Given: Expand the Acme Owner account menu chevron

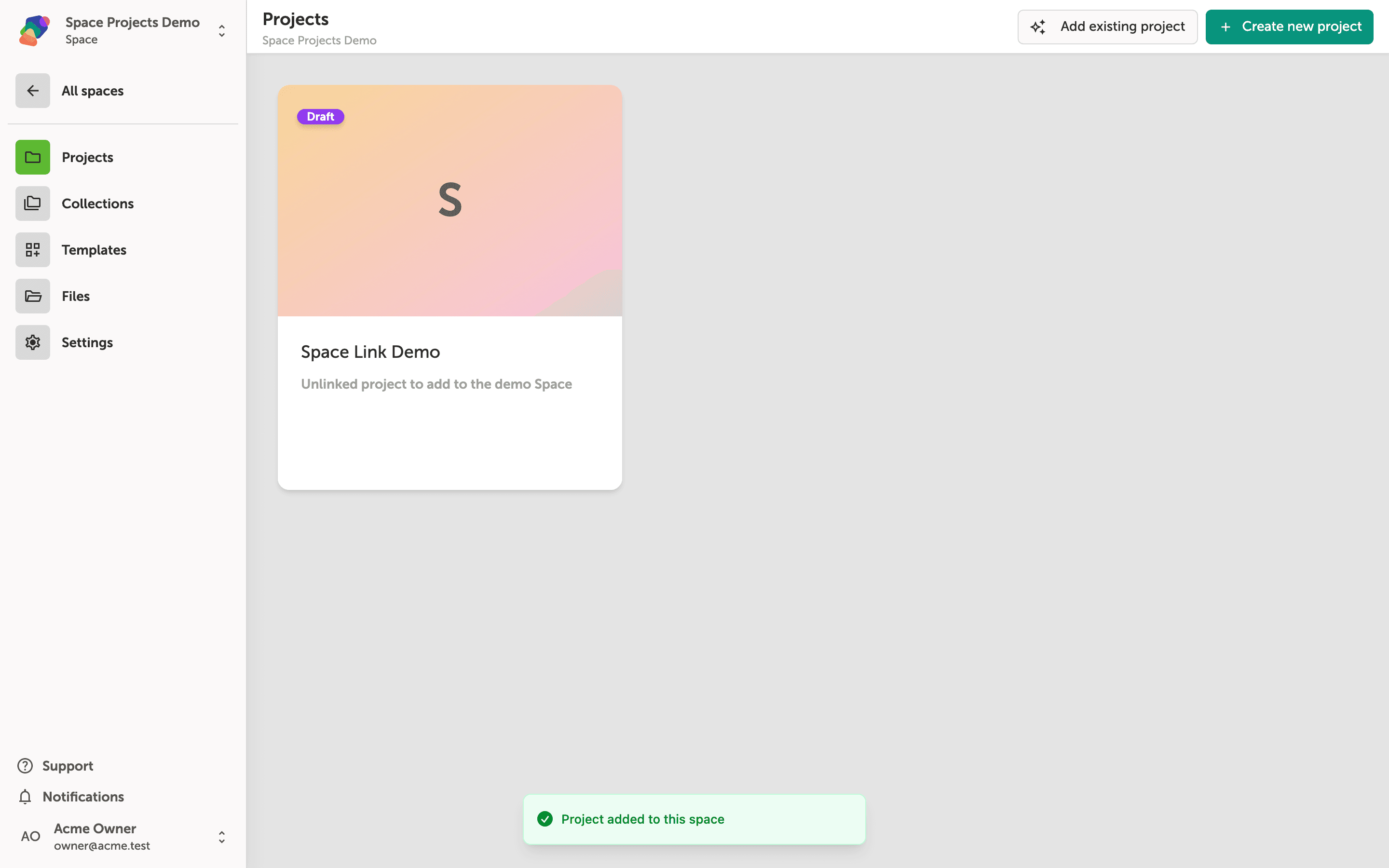Looking at the screenshot, I should [x=221, y=837].
